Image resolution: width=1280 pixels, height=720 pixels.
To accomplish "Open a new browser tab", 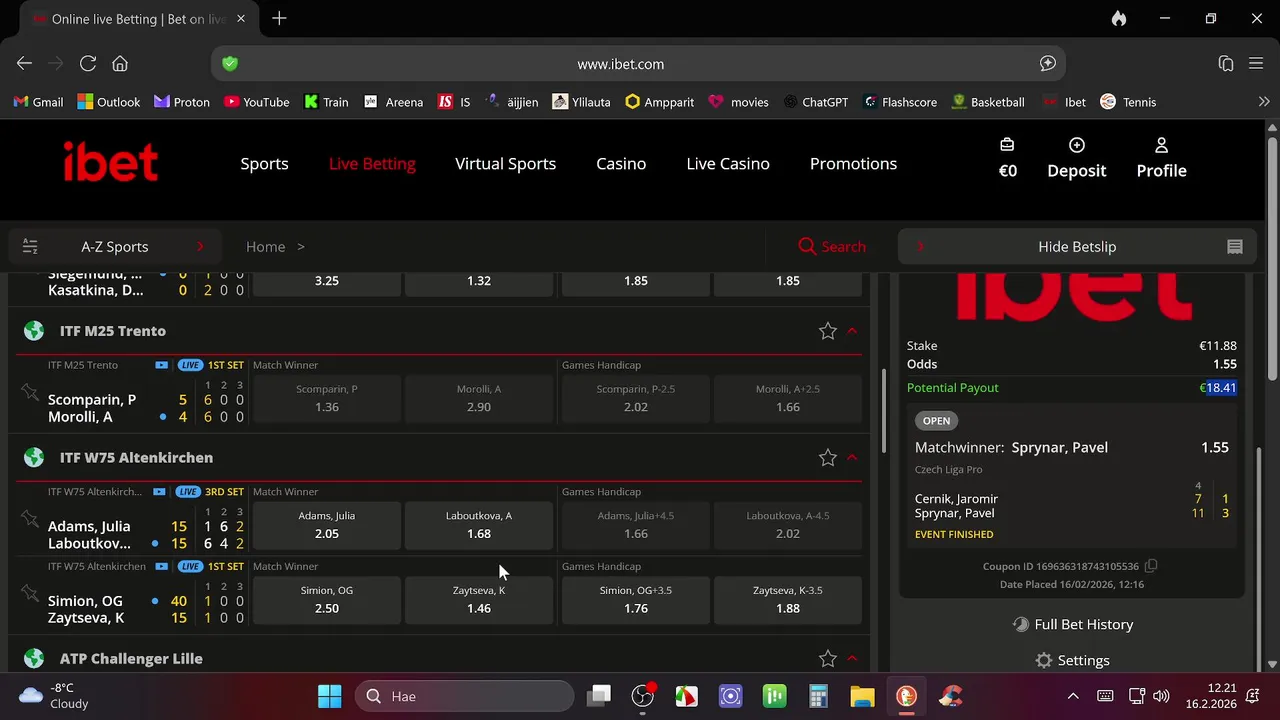I will 279,19.
